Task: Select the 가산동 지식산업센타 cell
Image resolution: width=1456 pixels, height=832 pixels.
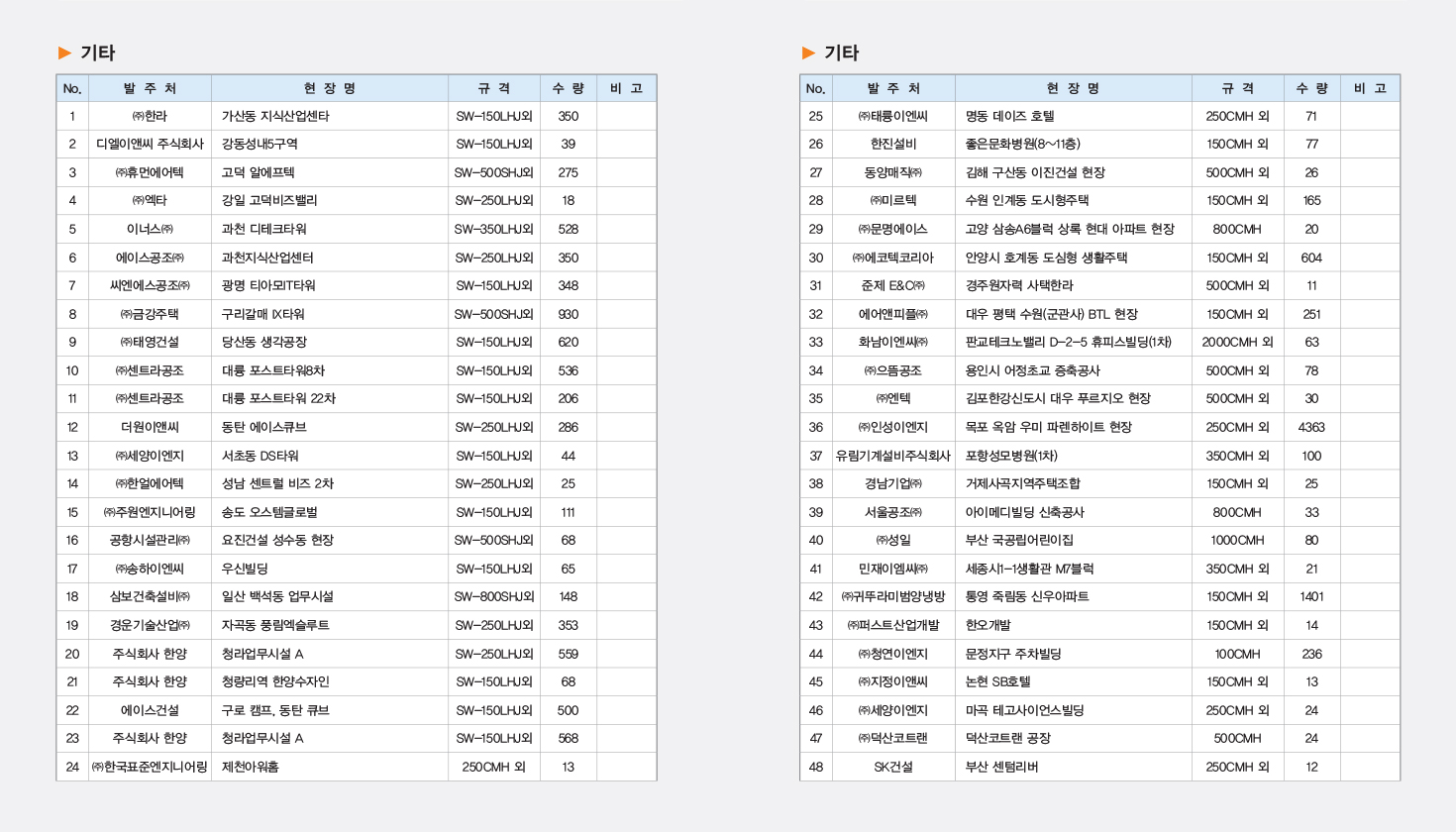Action: click(275, 116)
